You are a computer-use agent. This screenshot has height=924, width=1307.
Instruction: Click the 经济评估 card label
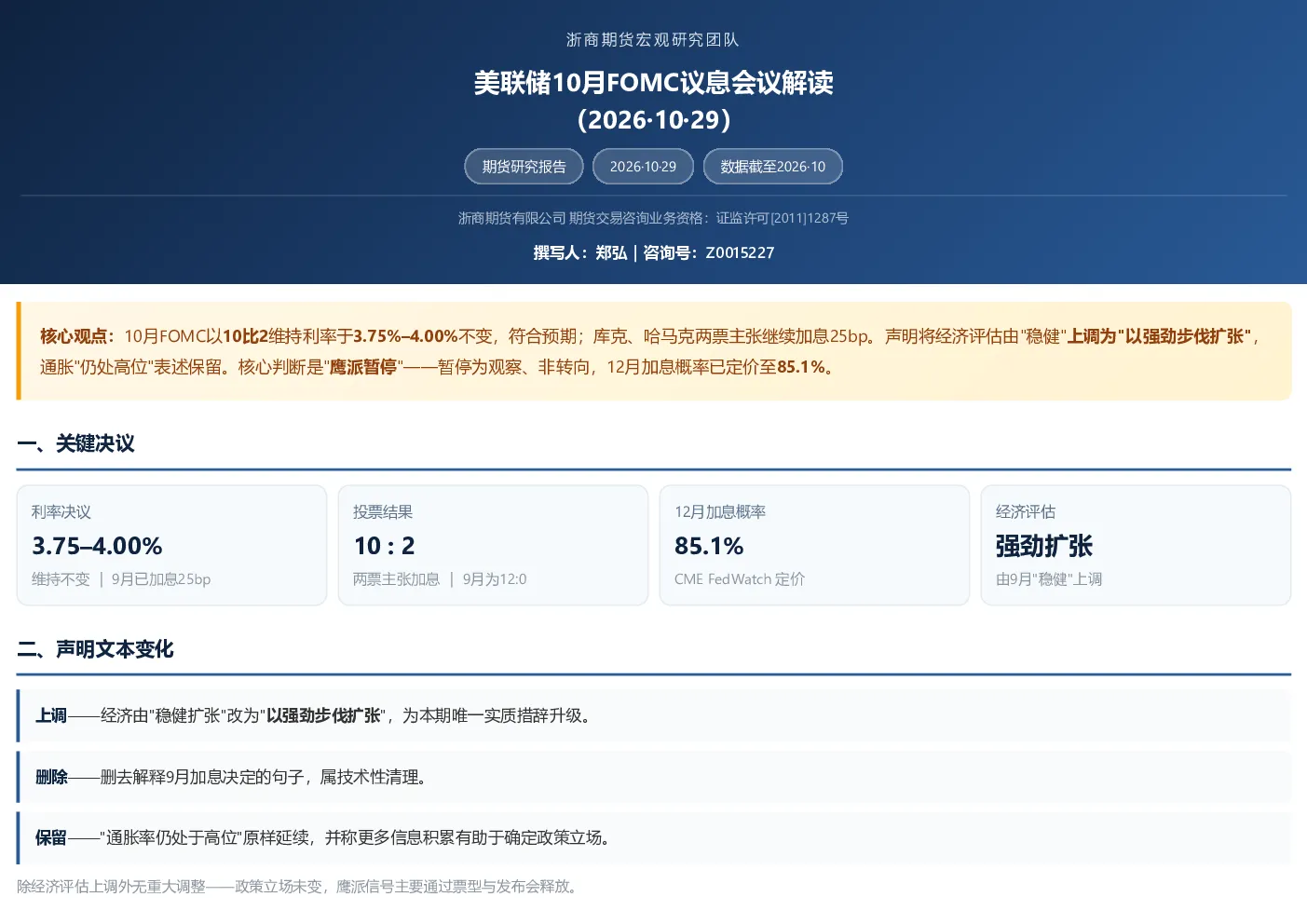click(1026, 511)
